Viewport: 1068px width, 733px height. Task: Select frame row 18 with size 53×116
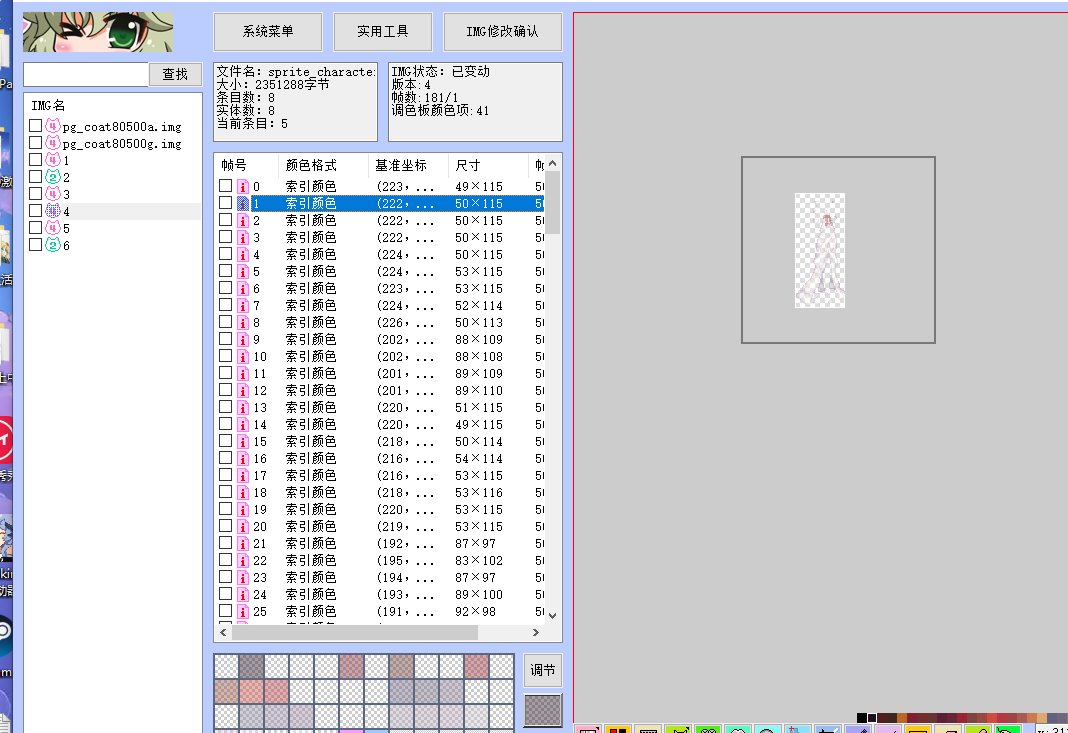click(381, 493)
